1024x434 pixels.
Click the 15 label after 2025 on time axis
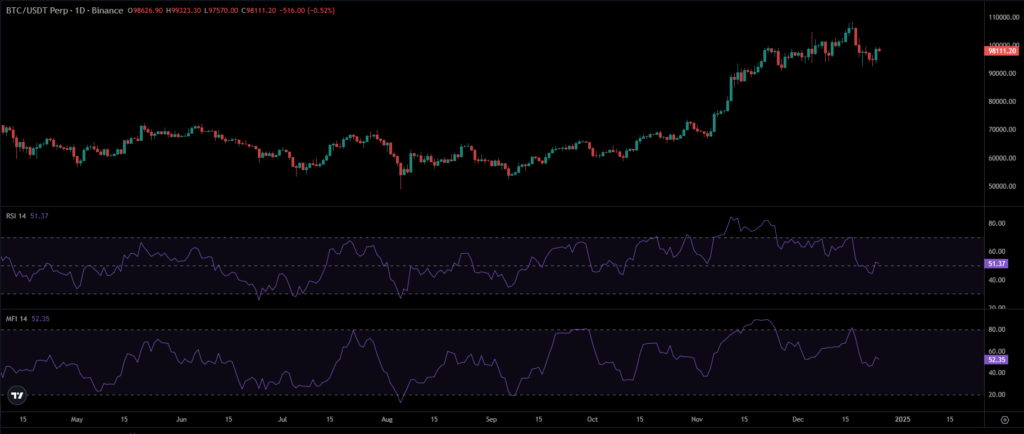point(950,418)
